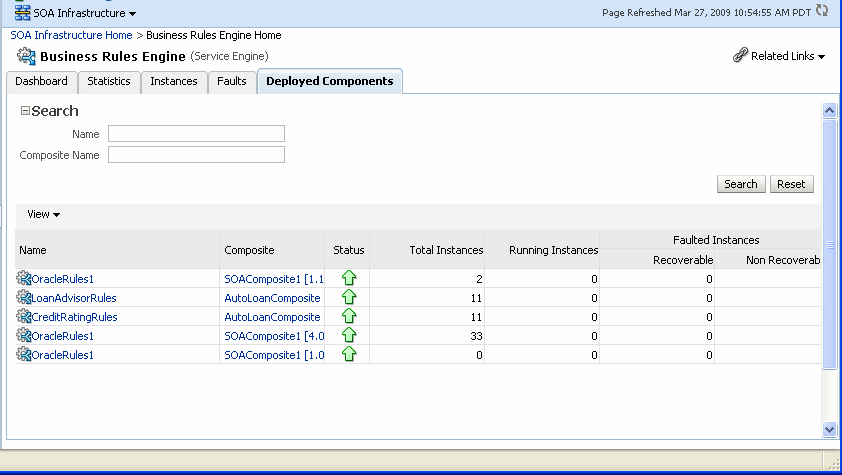
Task: Click the SOA Infrastructure icon at top left
Action: point(22,13)
